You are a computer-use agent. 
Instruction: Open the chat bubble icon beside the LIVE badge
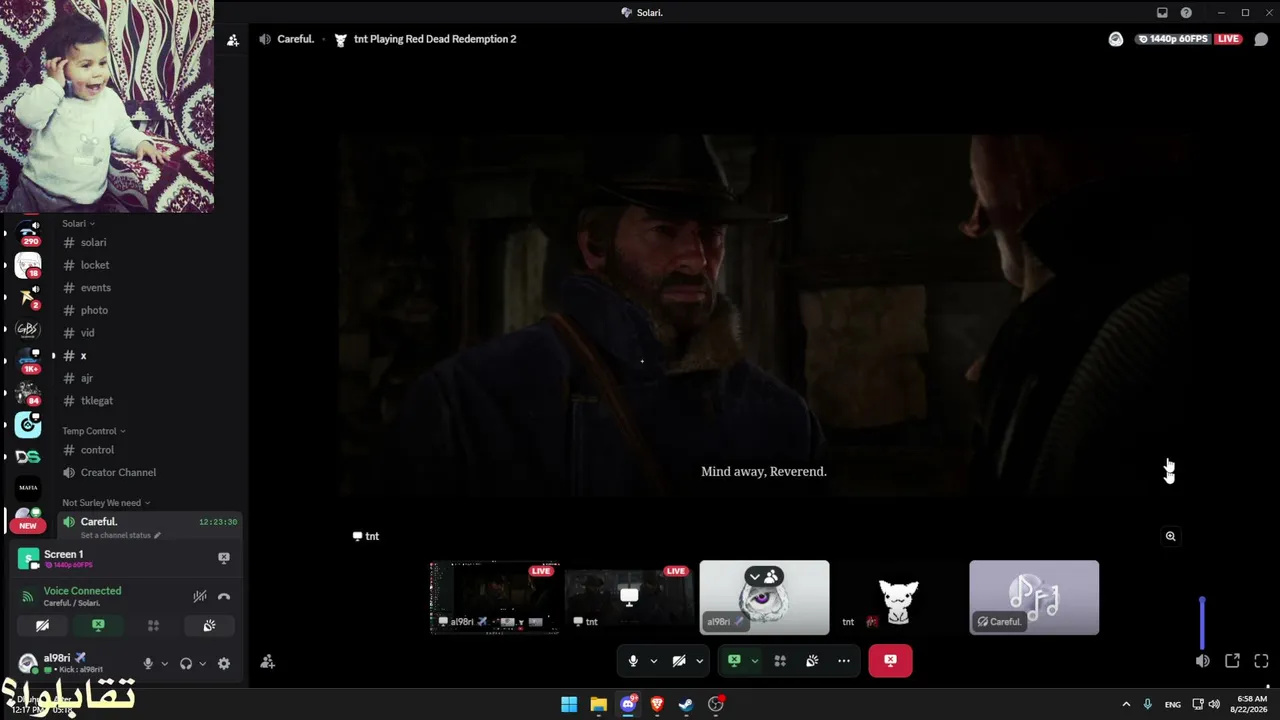[1261, 39]
